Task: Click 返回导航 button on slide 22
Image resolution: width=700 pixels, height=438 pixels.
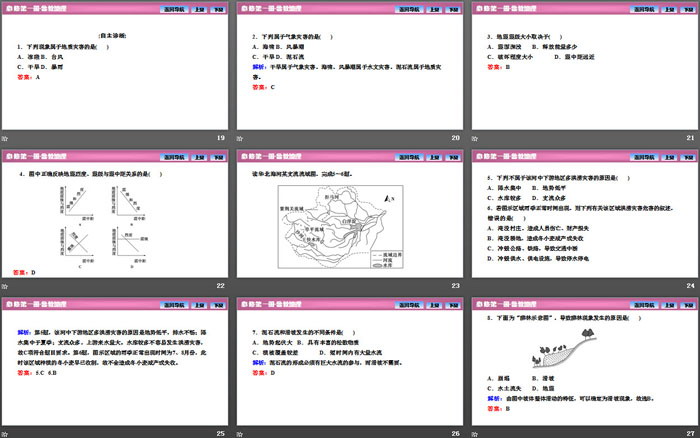Action: pos(174,157)
